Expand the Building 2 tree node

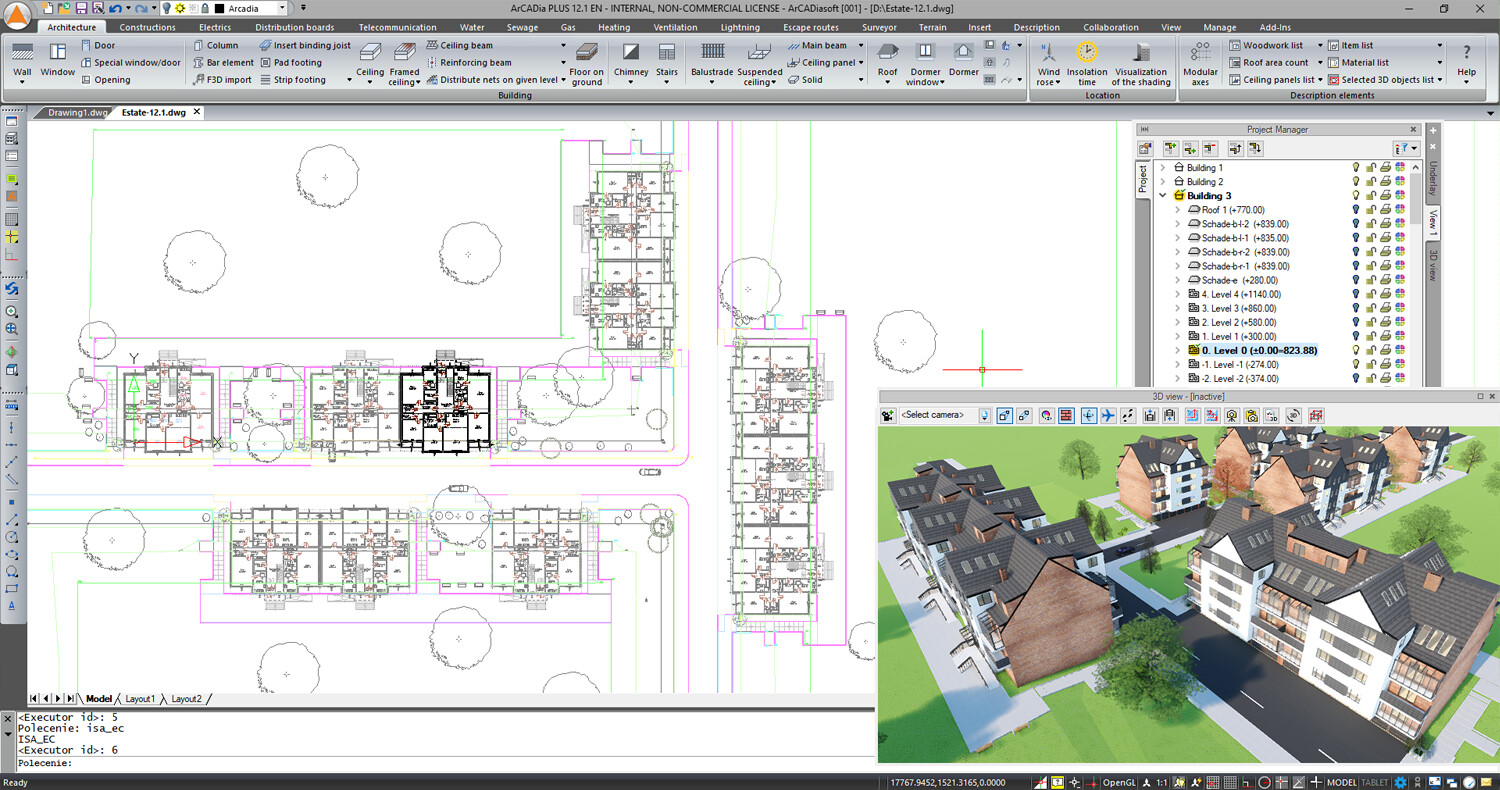click(x=1163, y=182)
